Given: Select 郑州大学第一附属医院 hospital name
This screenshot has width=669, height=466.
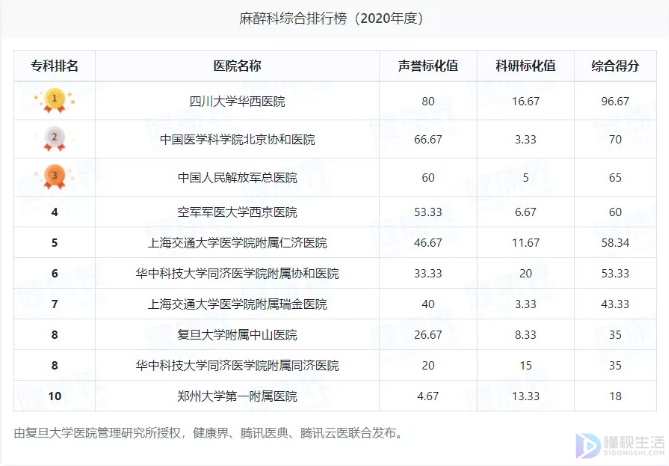Looking at the screenshot, I should click(237, 396).
